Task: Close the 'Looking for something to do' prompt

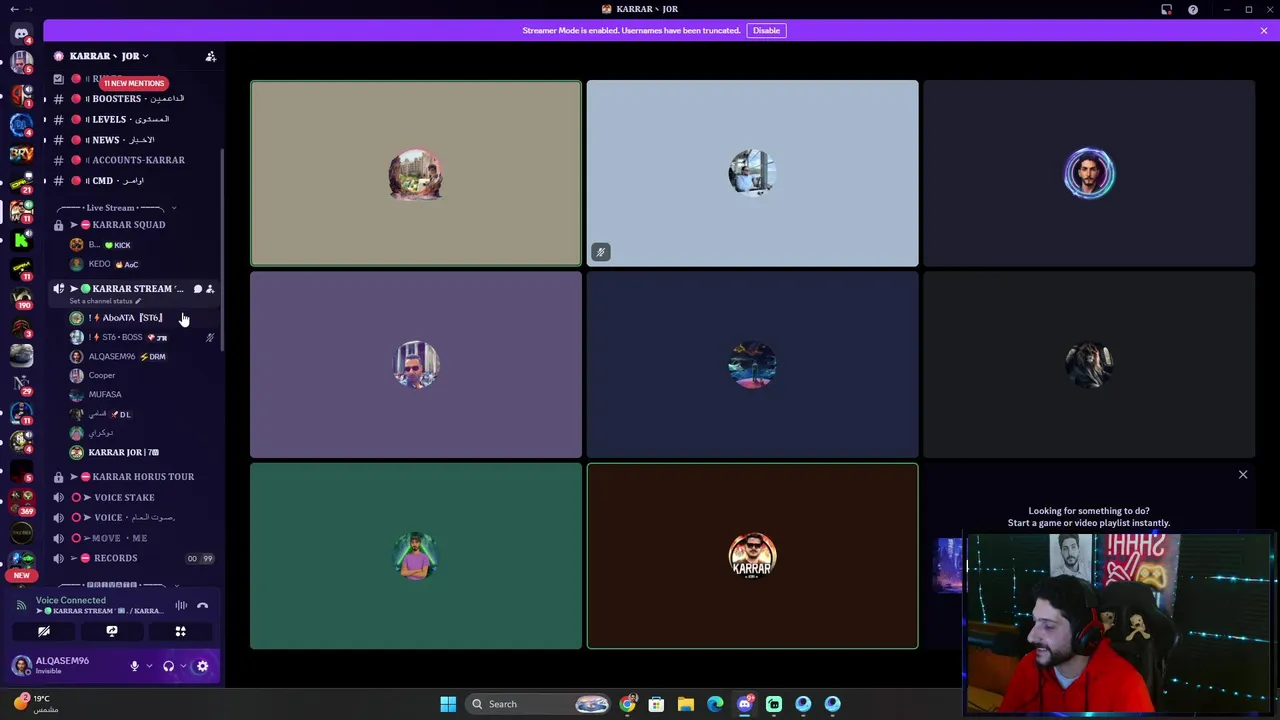Action: [1243, 475]
